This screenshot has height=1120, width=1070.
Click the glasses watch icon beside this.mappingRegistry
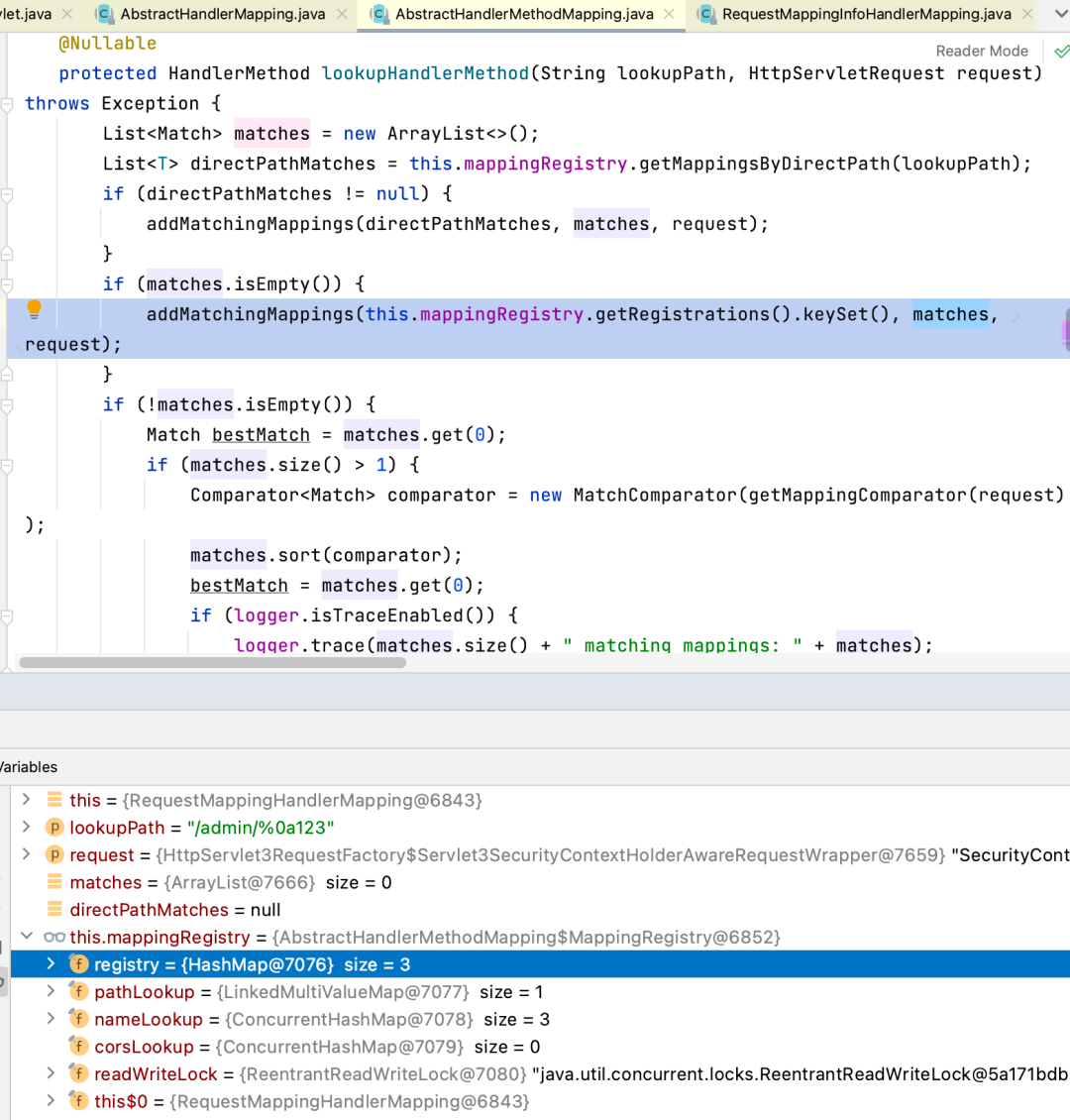pyautogui.click(x=54, y=937)
